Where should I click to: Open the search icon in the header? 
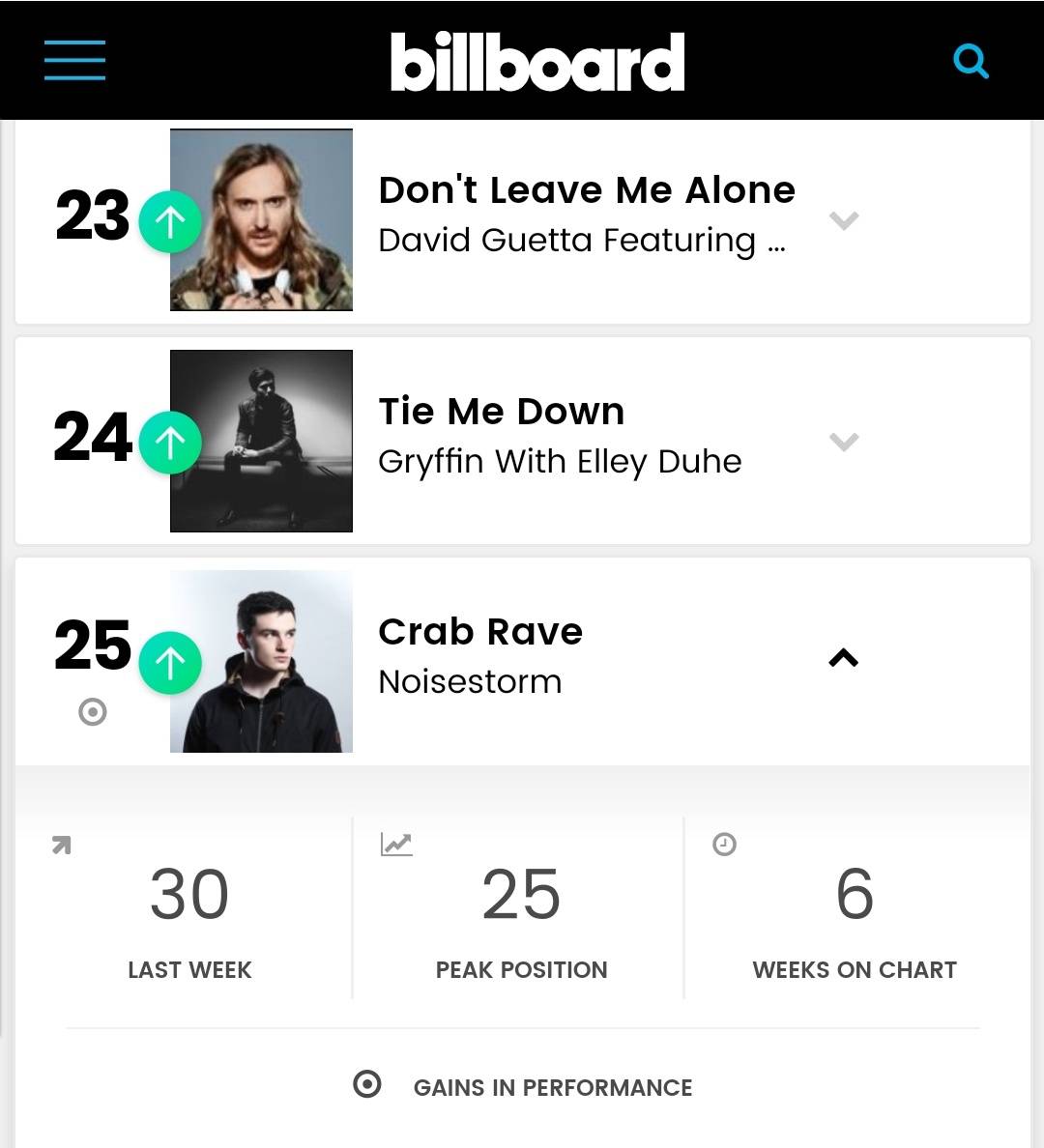[x=971, y=60]
